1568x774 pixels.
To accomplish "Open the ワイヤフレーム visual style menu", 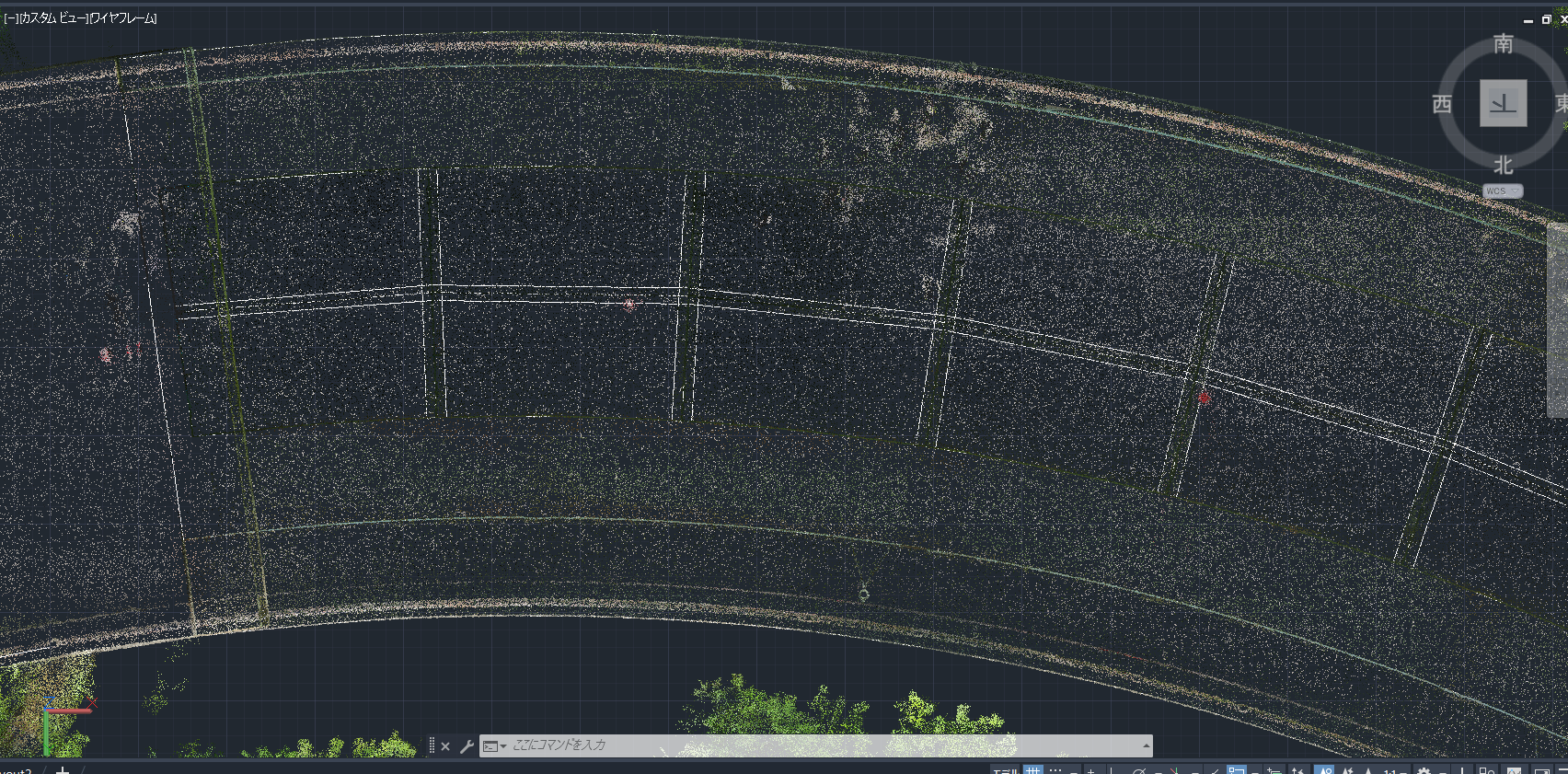I will [122, 18].
